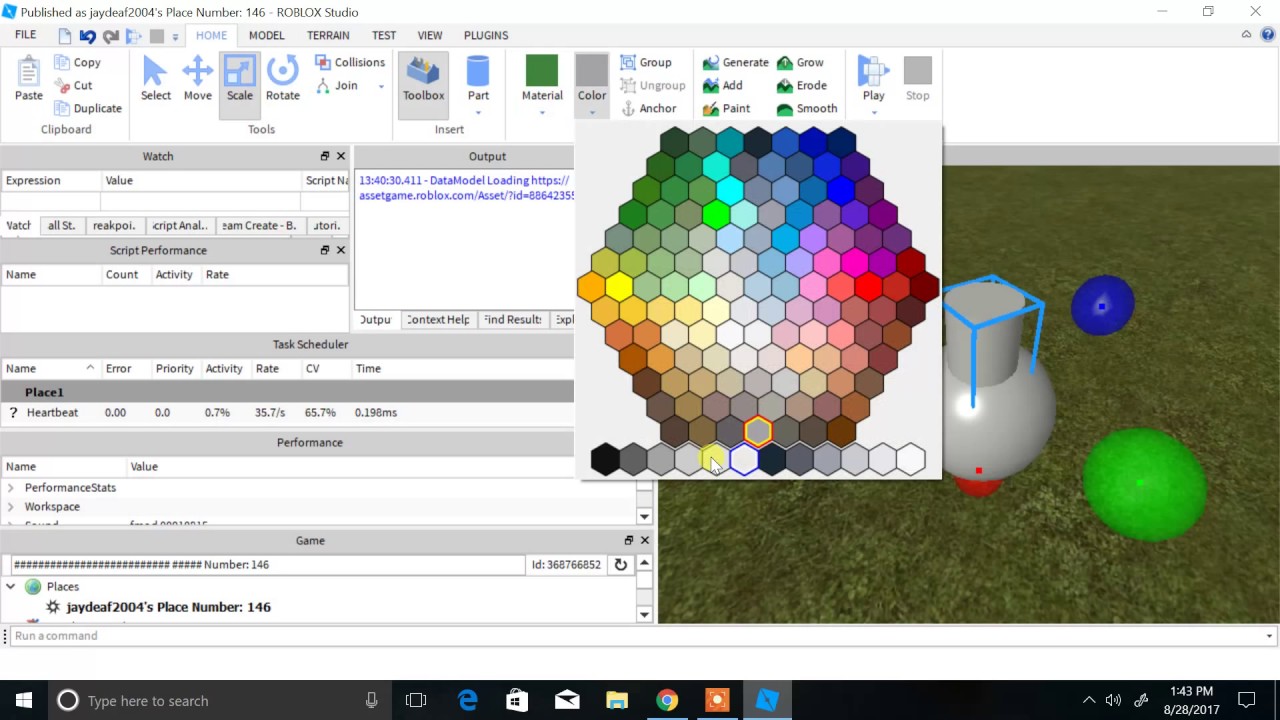
Task: Close the Script Performance panel
Action: (x=341, y=250)
